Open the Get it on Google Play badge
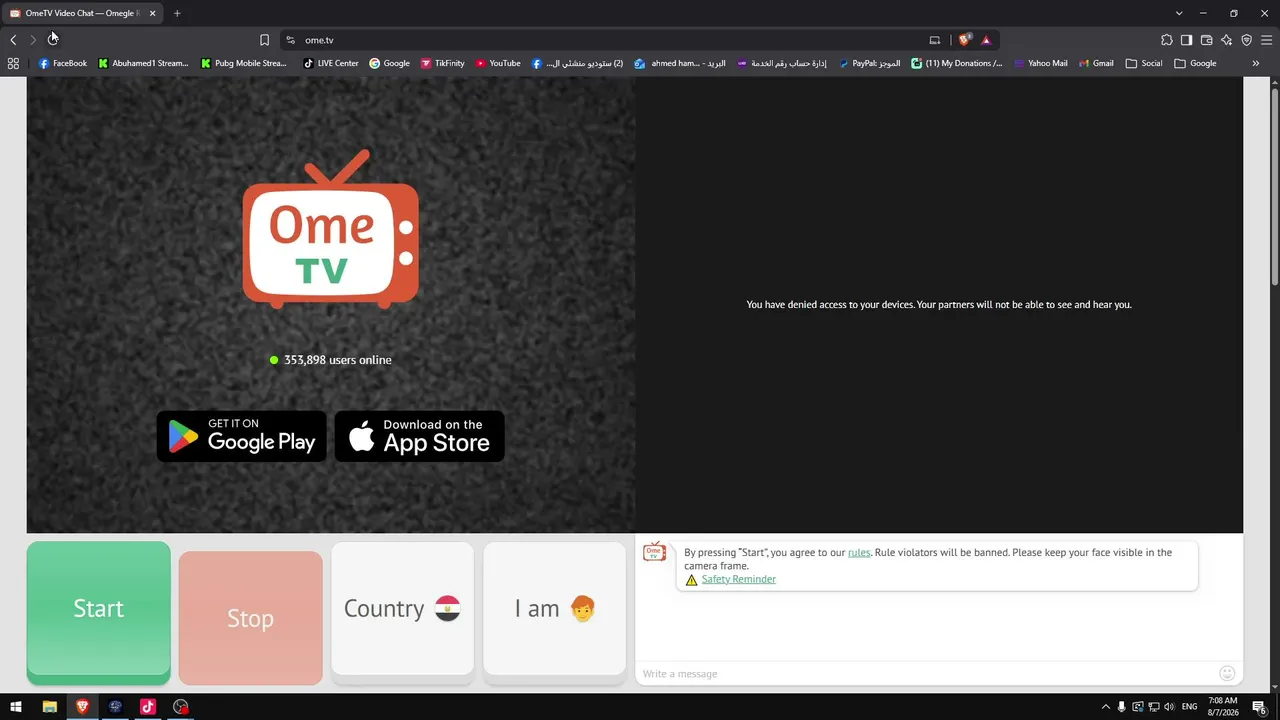This screenshot has width=1280, height=720. 242,436
